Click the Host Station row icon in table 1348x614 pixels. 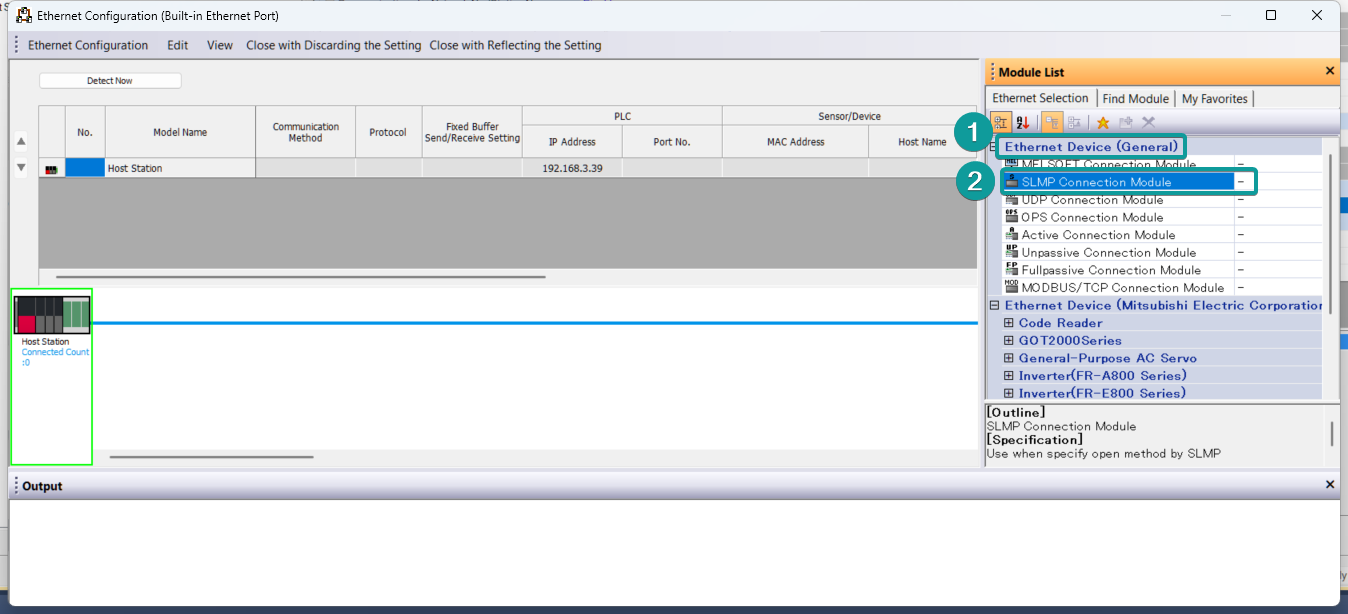[51, 169]
